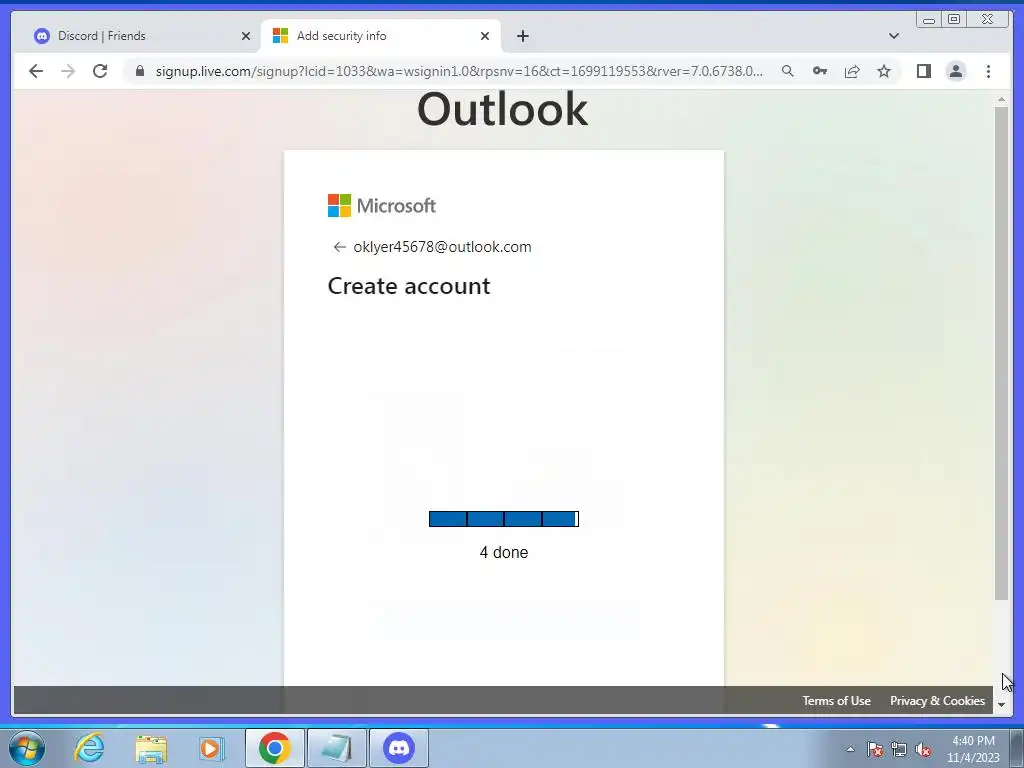Open the notepad app on the taskbar
Screen dimensions: 1024x768
[x=337, y=748]
